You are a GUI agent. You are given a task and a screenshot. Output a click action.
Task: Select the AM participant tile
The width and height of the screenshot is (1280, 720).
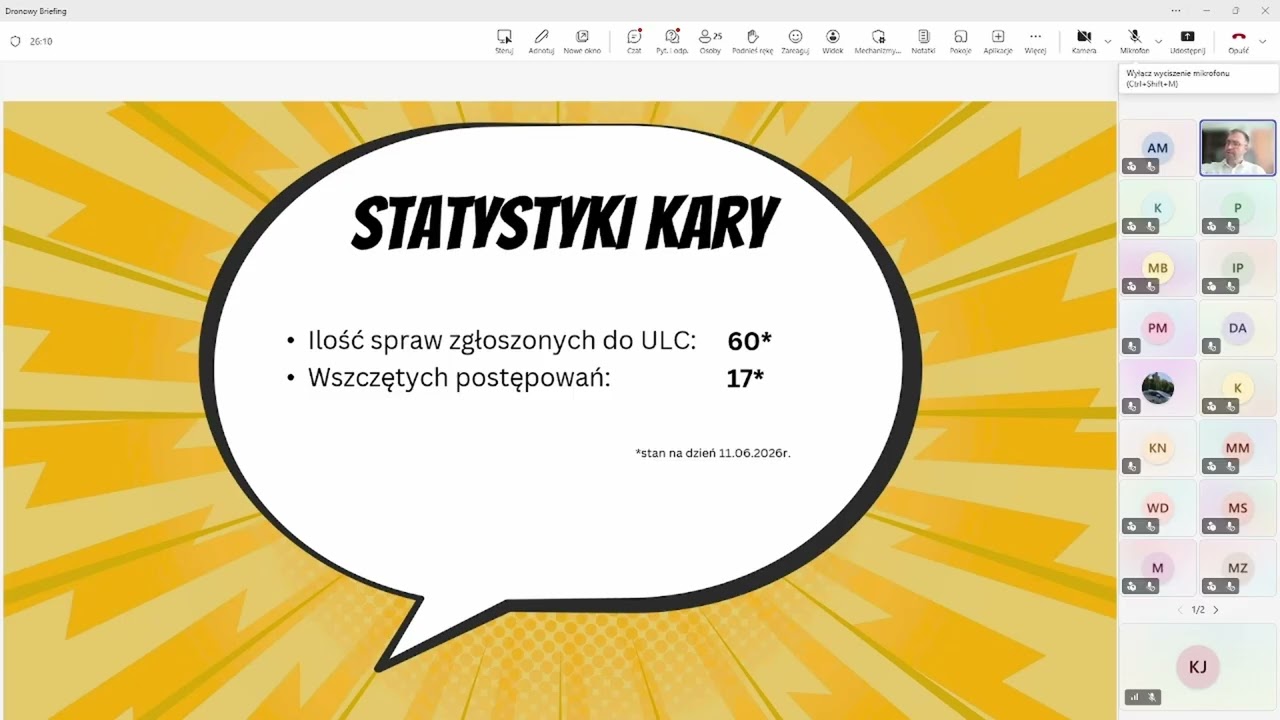pyautogui.click(x=1157, y=148)
